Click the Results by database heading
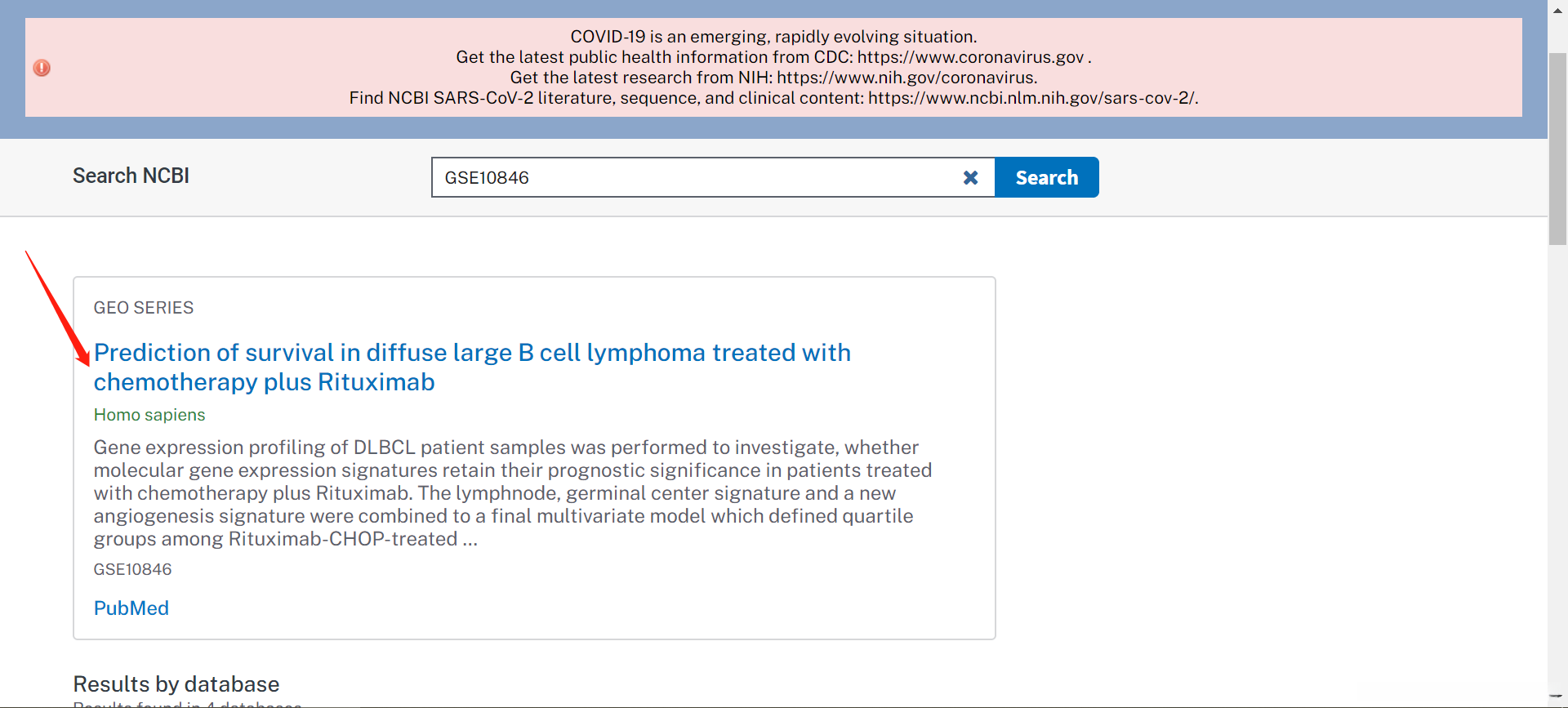The image size is (1568, 708). [x=176, y=684]
